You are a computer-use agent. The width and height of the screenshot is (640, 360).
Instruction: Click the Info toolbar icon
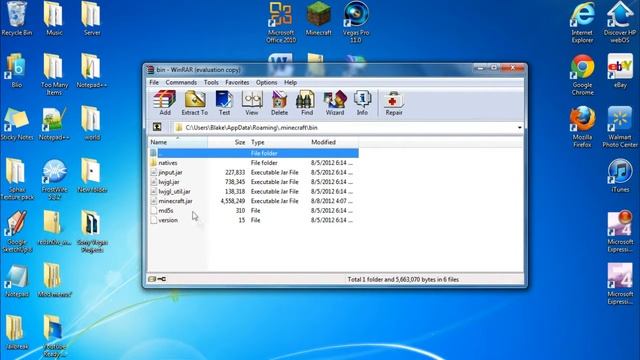(362, 103)
